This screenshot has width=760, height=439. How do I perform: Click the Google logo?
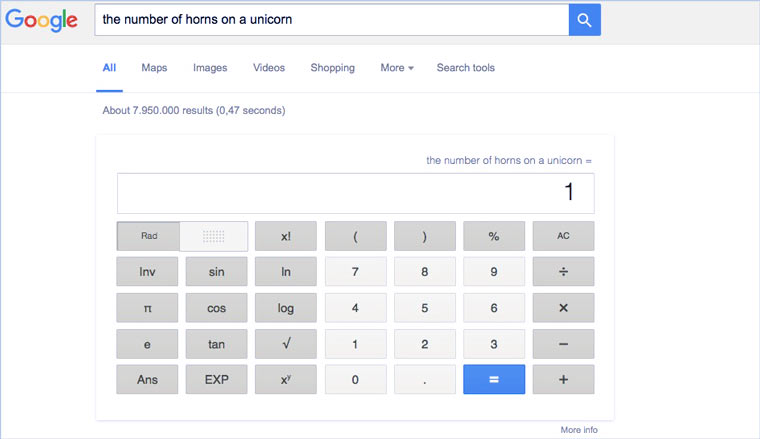click(43, 21)
